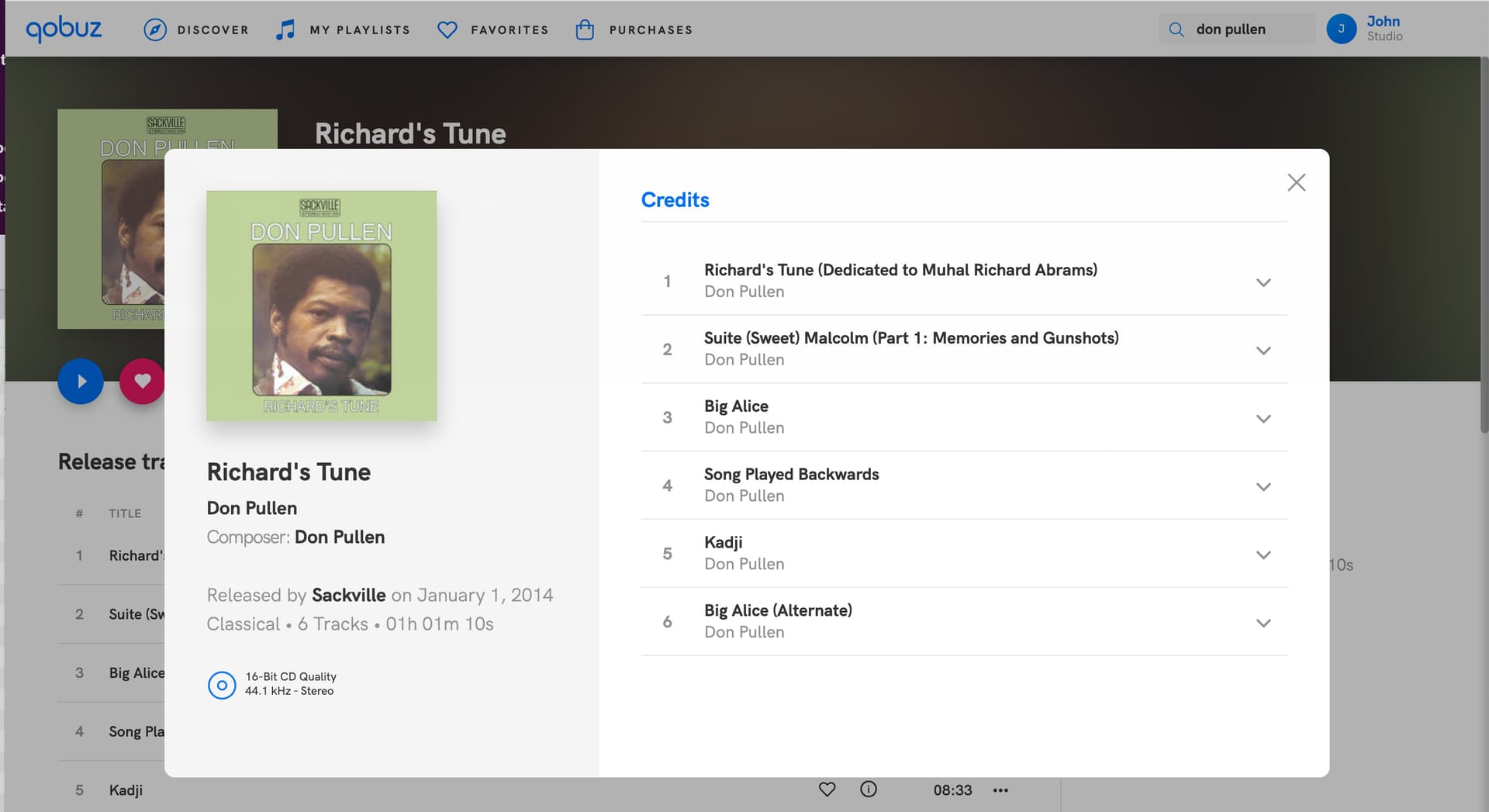Open the Favorites menu
This screenshot has width=1489, height=812.
(510, 30)
